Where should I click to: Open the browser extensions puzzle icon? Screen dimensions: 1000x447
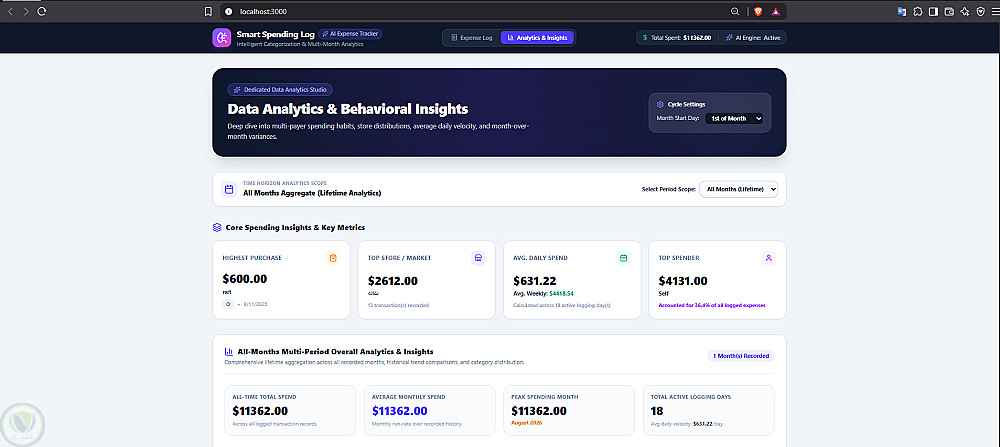coord(918,11)
